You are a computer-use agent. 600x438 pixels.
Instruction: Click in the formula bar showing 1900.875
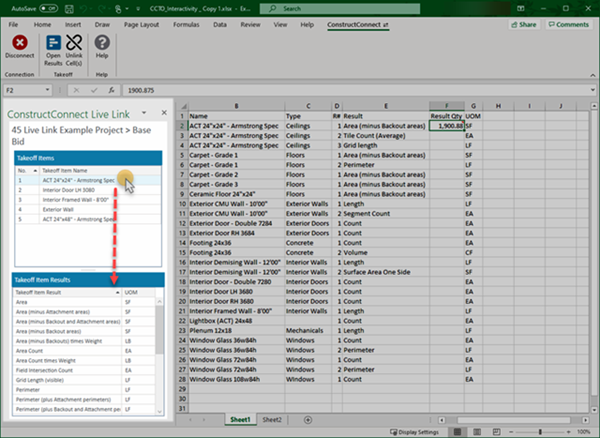point(356,90)
